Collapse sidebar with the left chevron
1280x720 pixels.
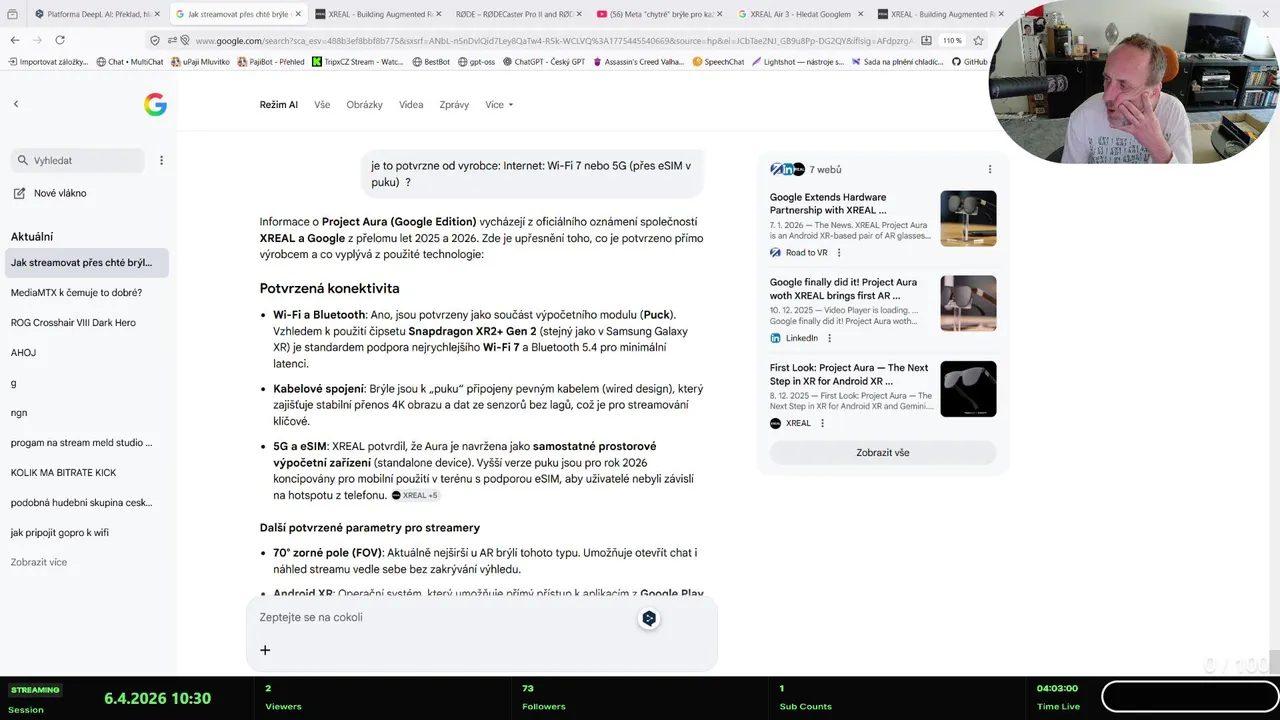[x=15, y=104]
